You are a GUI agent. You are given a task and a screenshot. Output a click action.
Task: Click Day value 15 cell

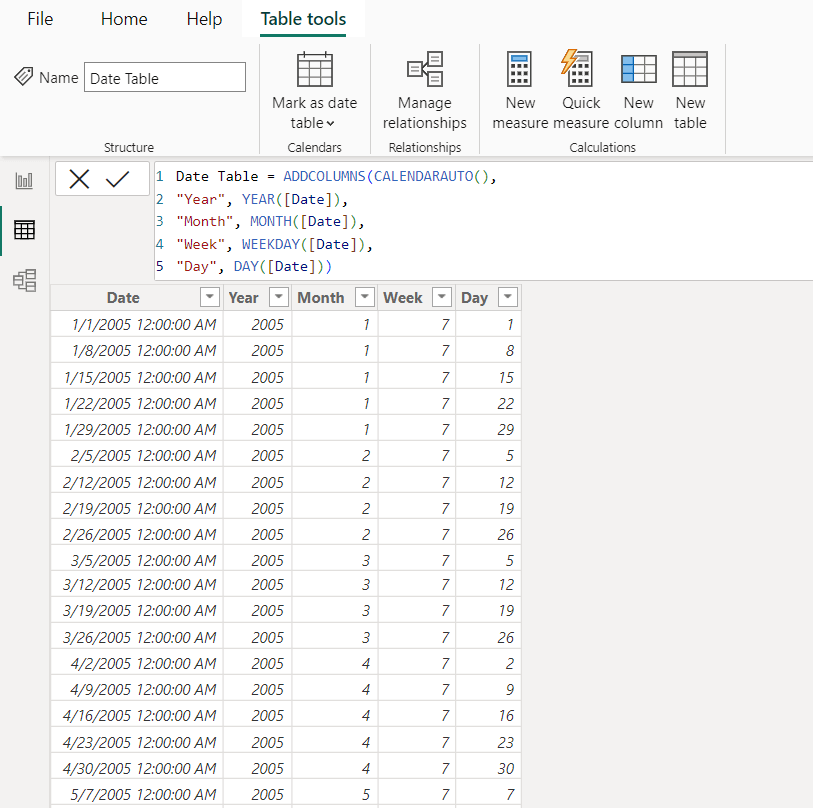click(x=488, y=377)
